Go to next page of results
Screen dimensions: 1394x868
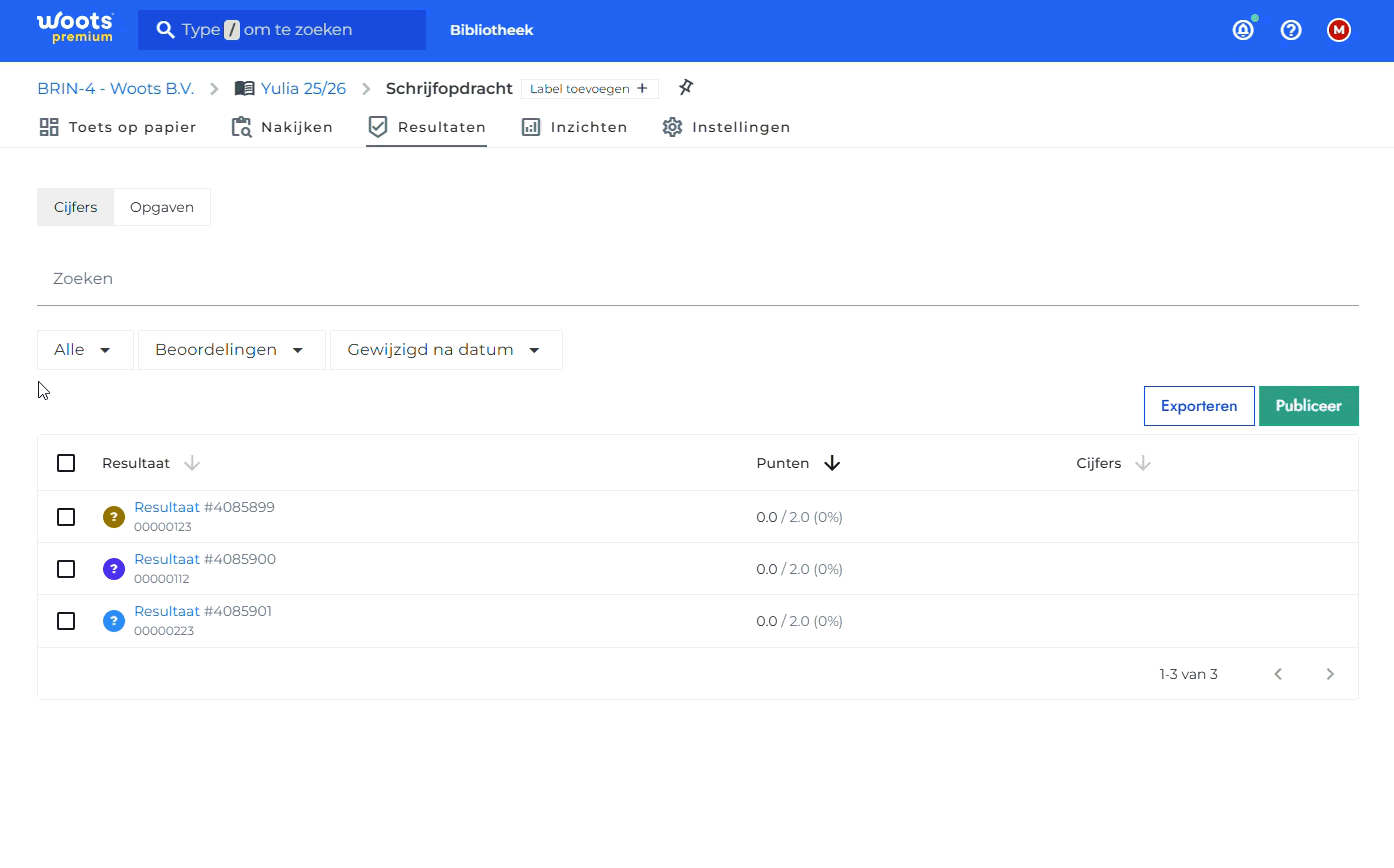(1330, 674)
